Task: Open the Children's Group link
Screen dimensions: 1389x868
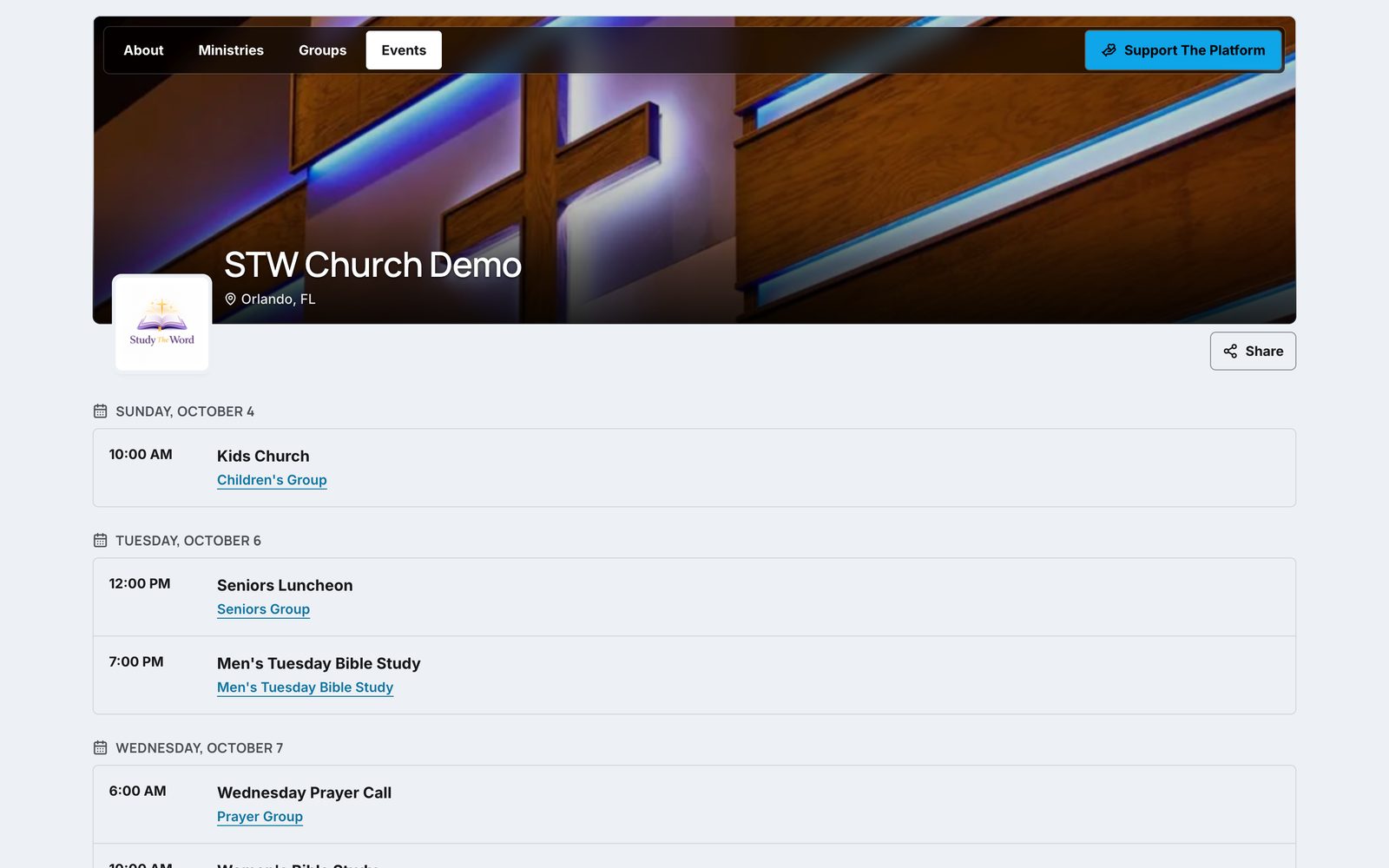Action: [x=272, y=480]
